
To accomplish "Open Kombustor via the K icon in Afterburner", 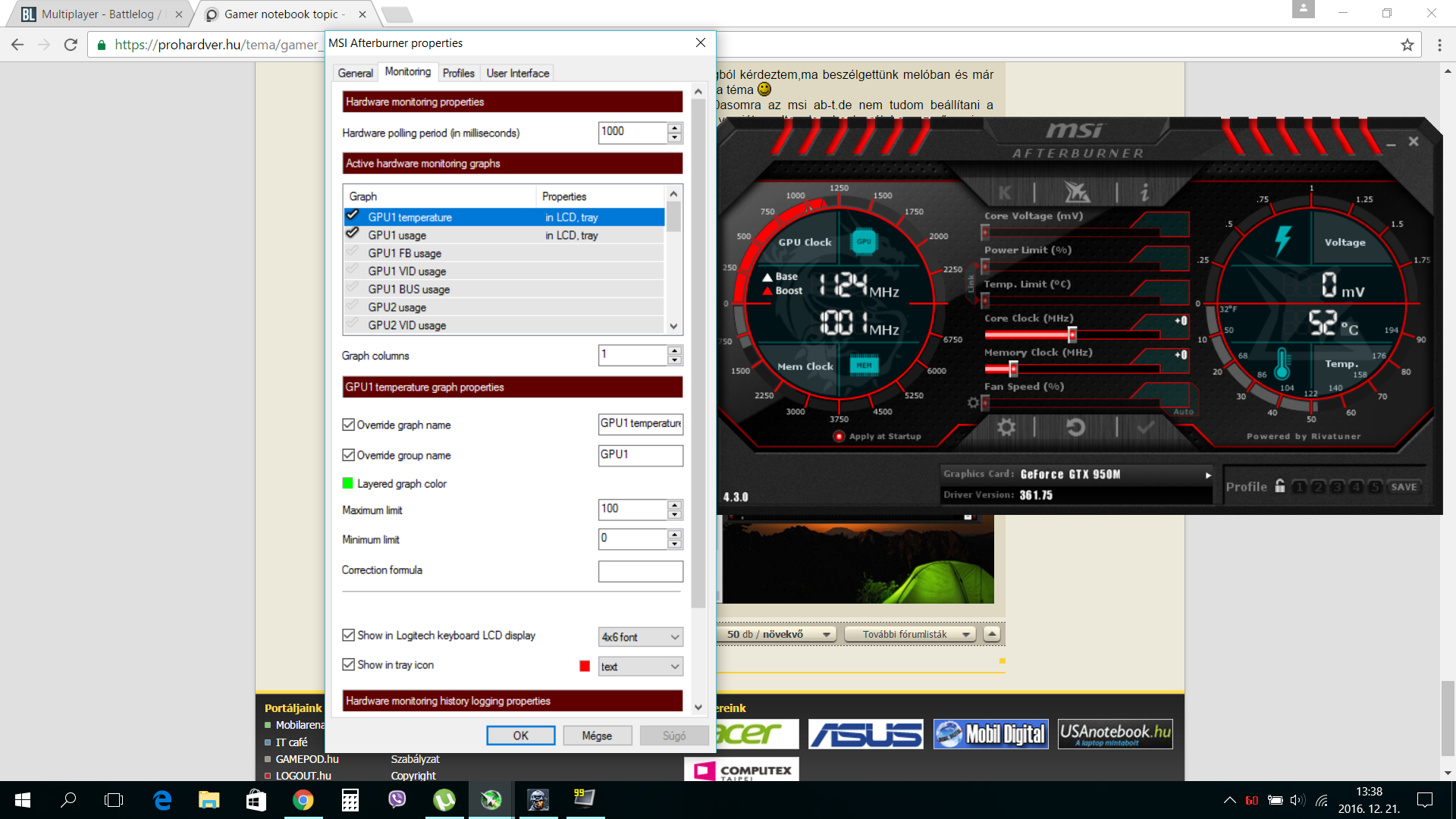I will pyautogui.click(x=1004, y=193).
